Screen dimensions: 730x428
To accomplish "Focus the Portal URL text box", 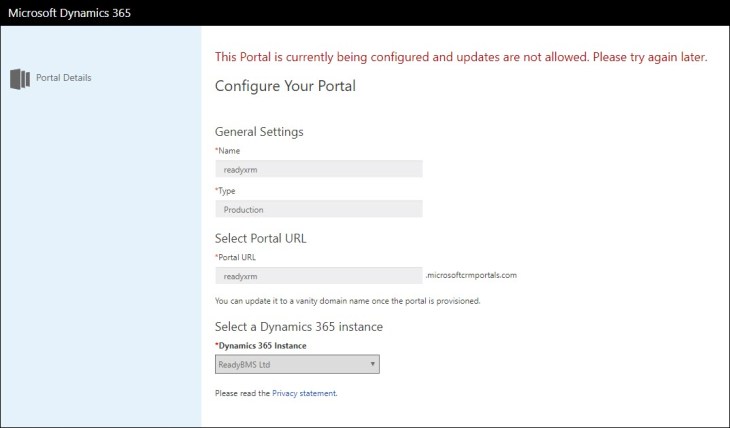I will 318,275.
